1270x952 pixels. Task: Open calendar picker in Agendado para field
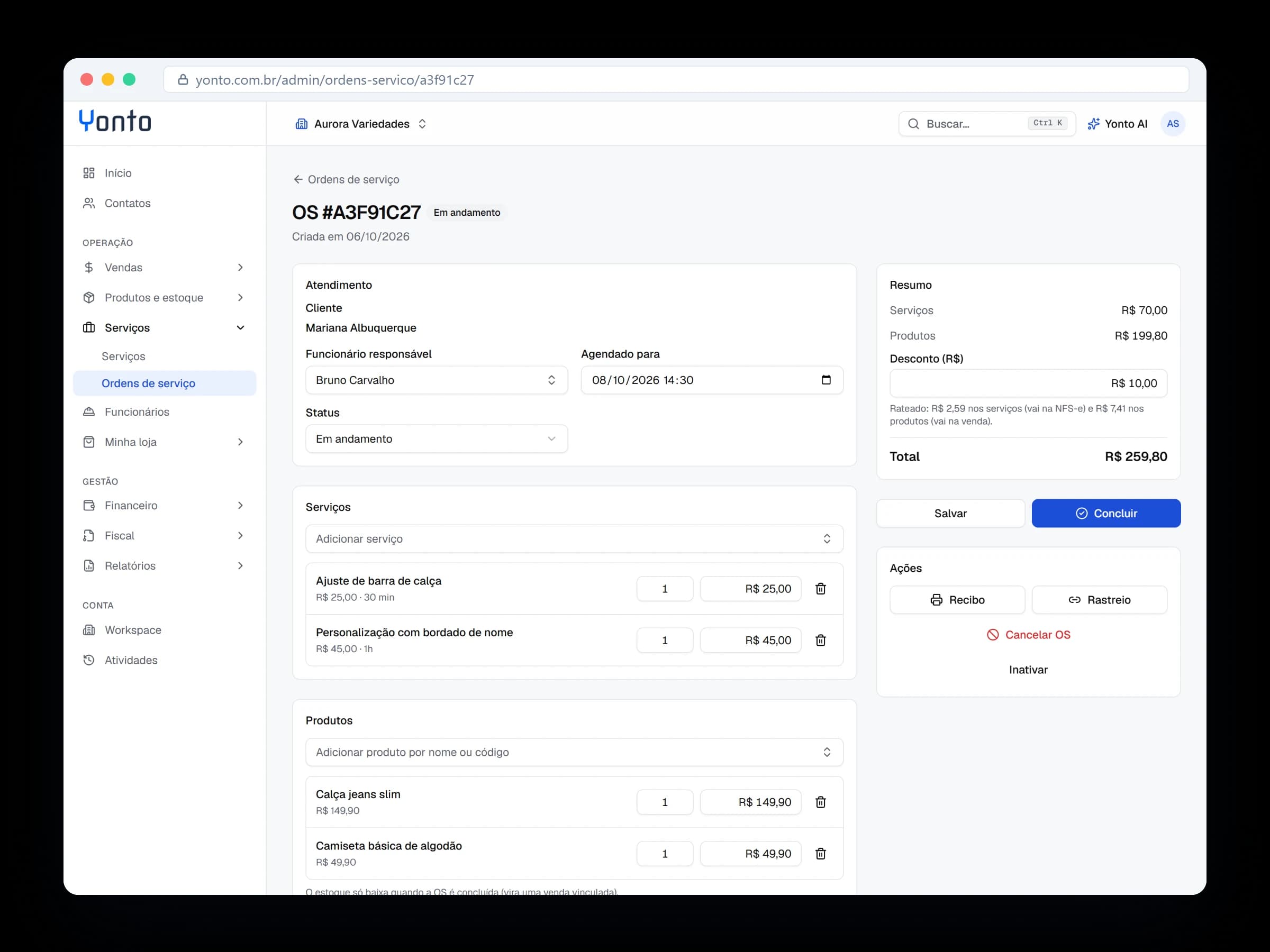(x=826, y=380)
